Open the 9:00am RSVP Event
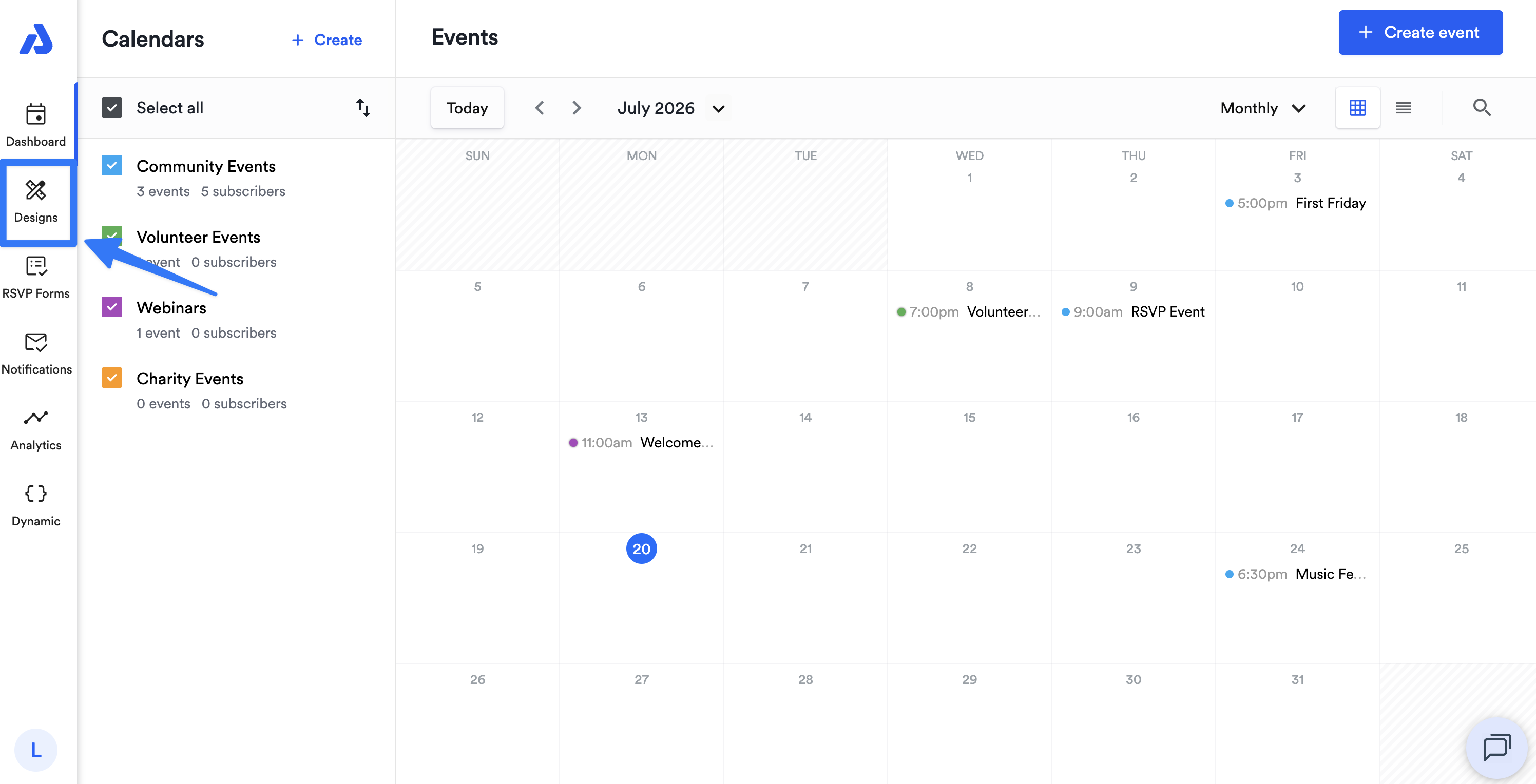The width and height of the screenshot is (1536, 784). pyautogui.click(x=1132, y=312)
